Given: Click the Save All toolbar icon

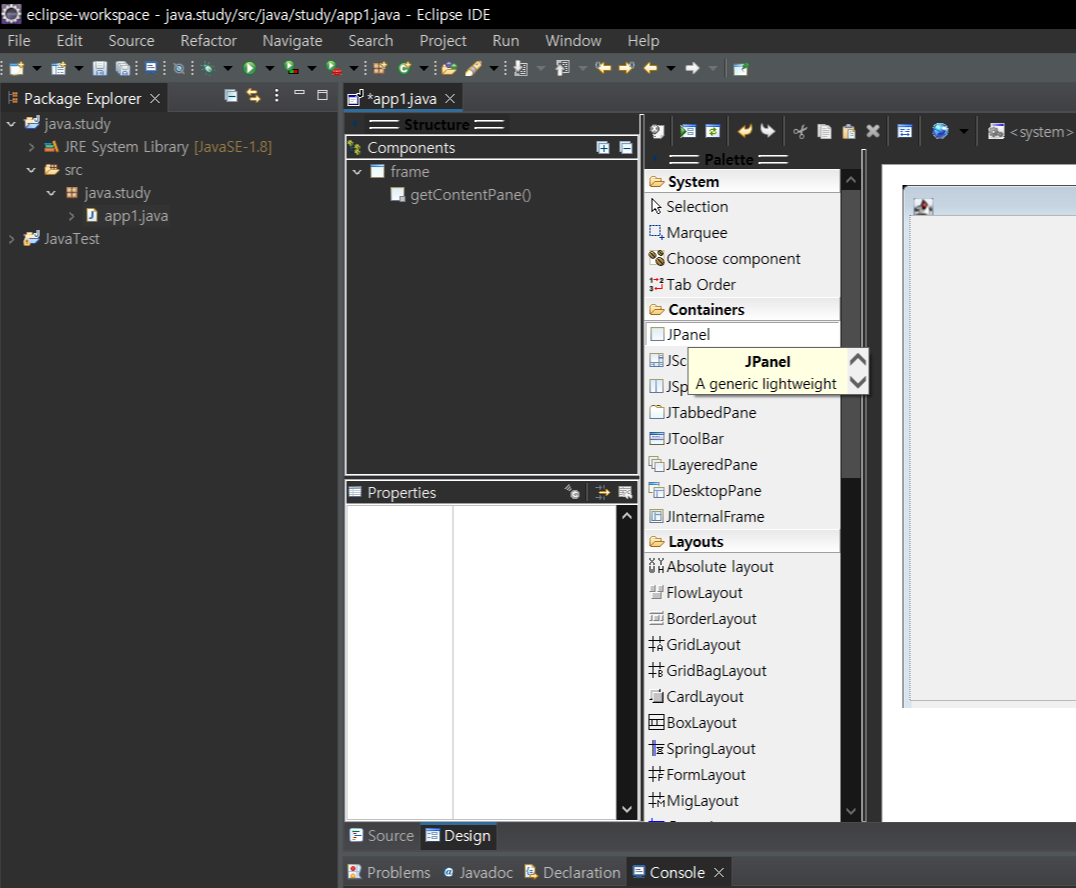Looking at the screenshot, I should (123, 68).
